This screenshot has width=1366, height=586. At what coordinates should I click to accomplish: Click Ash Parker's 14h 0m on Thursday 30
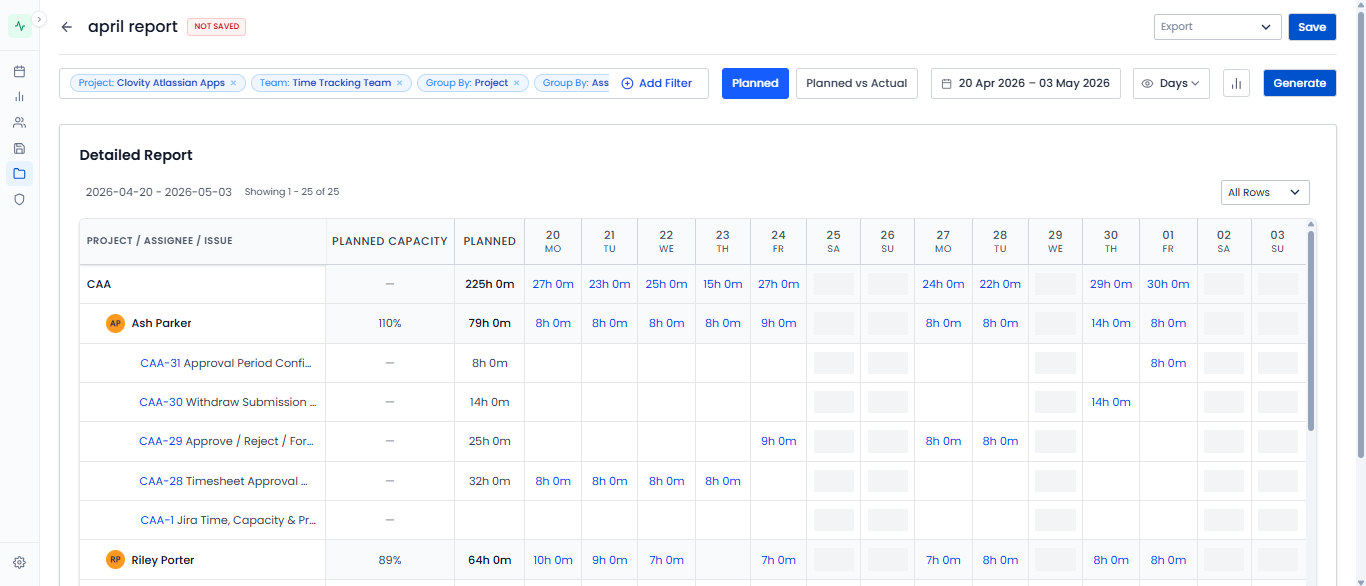pos(1111,323)
